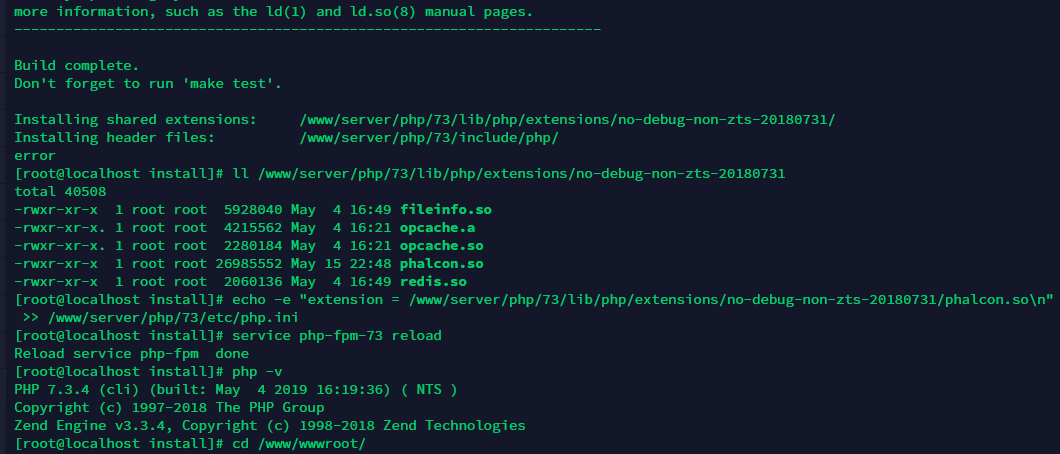Click the fileinfo.so filename in listing
This screenshot has width=1060, height=454.
point(446,209)
